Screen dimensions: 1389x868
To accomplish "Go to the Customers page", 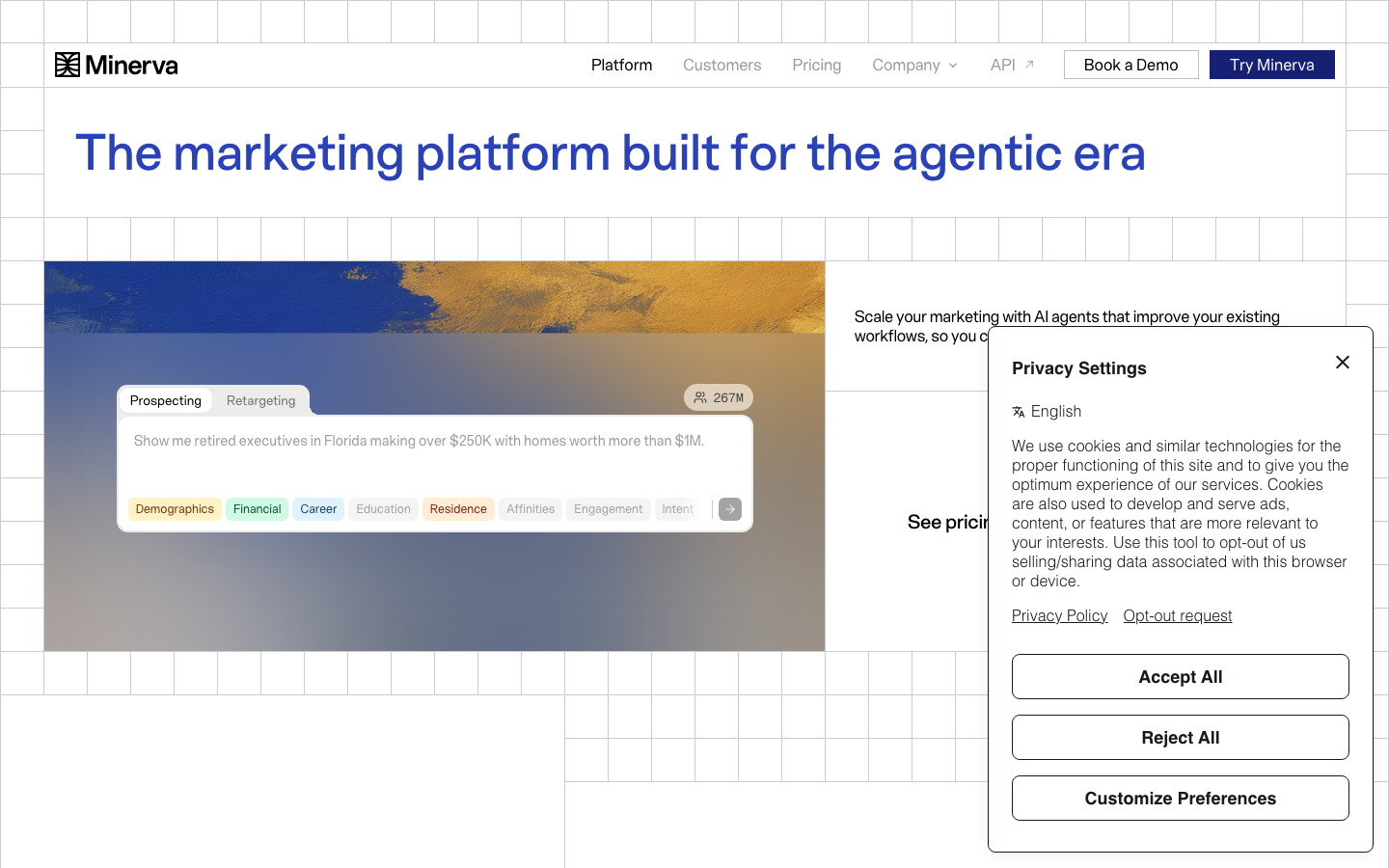I will pyautogui.click(x=722, y=65).
